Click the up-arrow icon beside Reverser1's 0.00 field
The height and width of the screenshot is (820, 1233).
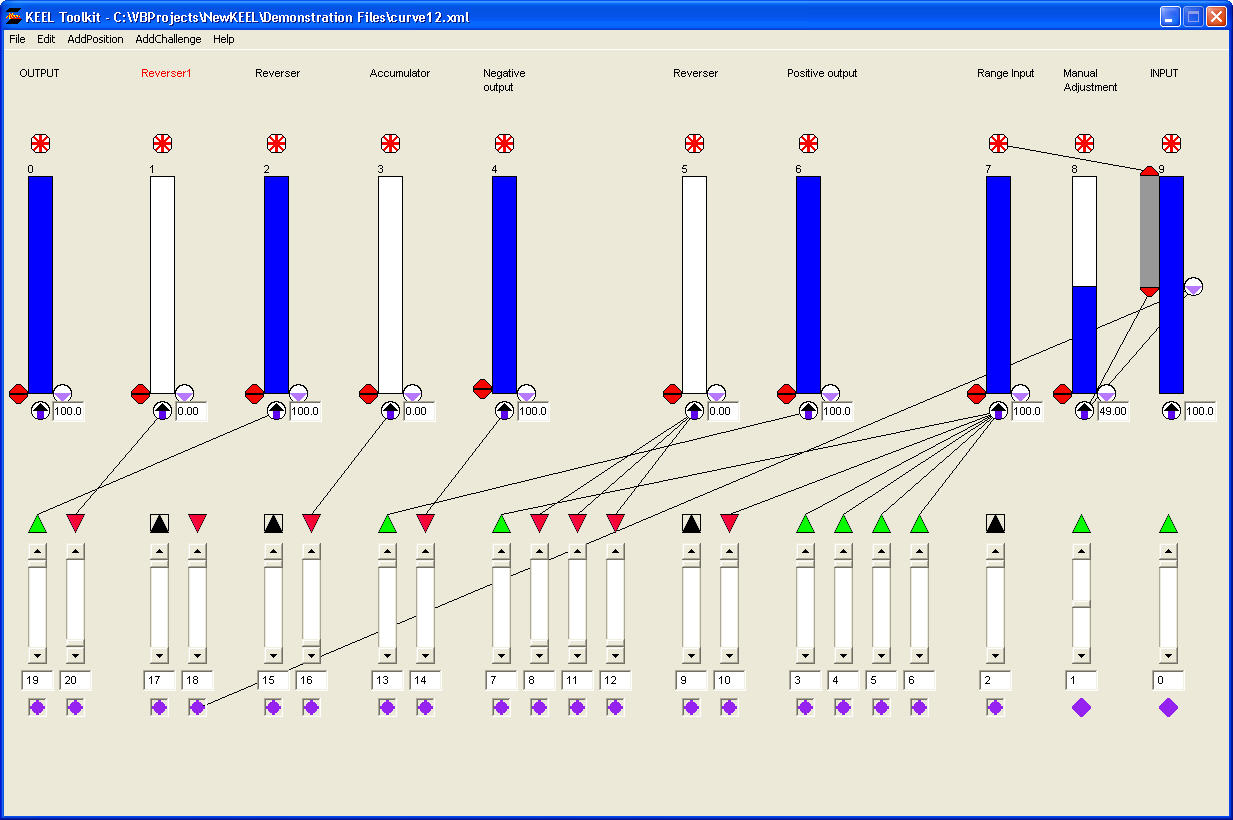click(163, 410)
